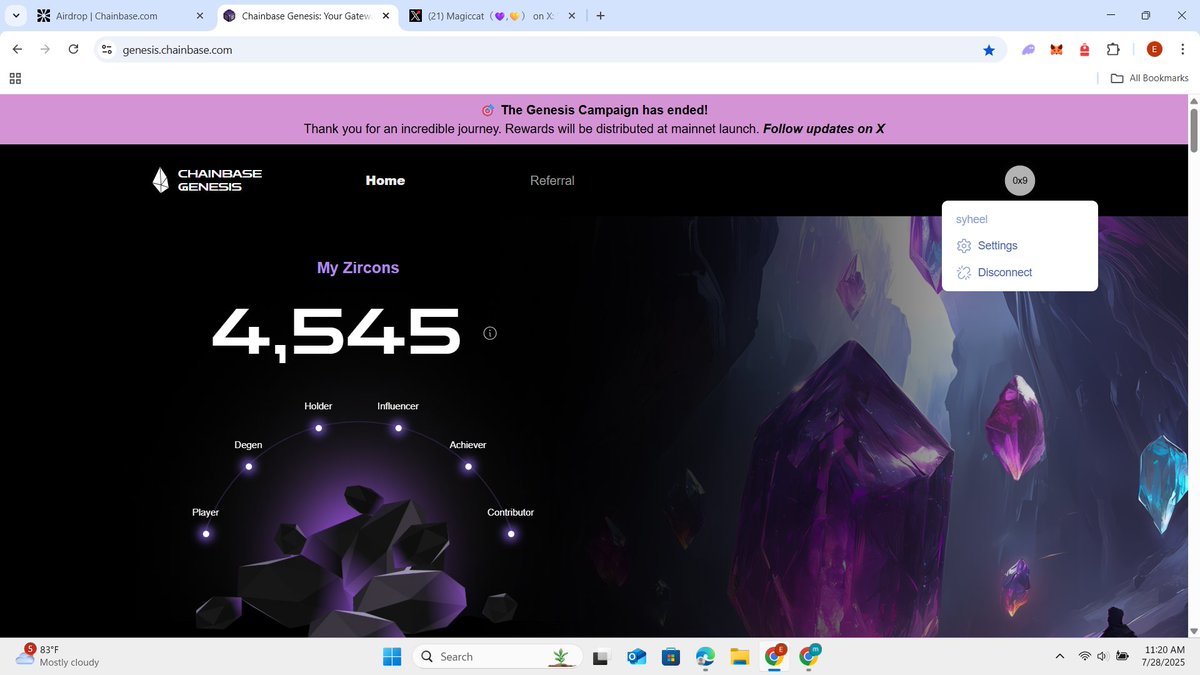This screenshot has height=675, width=1200.
Task: Click the scrollbar down arrow
Action: (1192, 631)
